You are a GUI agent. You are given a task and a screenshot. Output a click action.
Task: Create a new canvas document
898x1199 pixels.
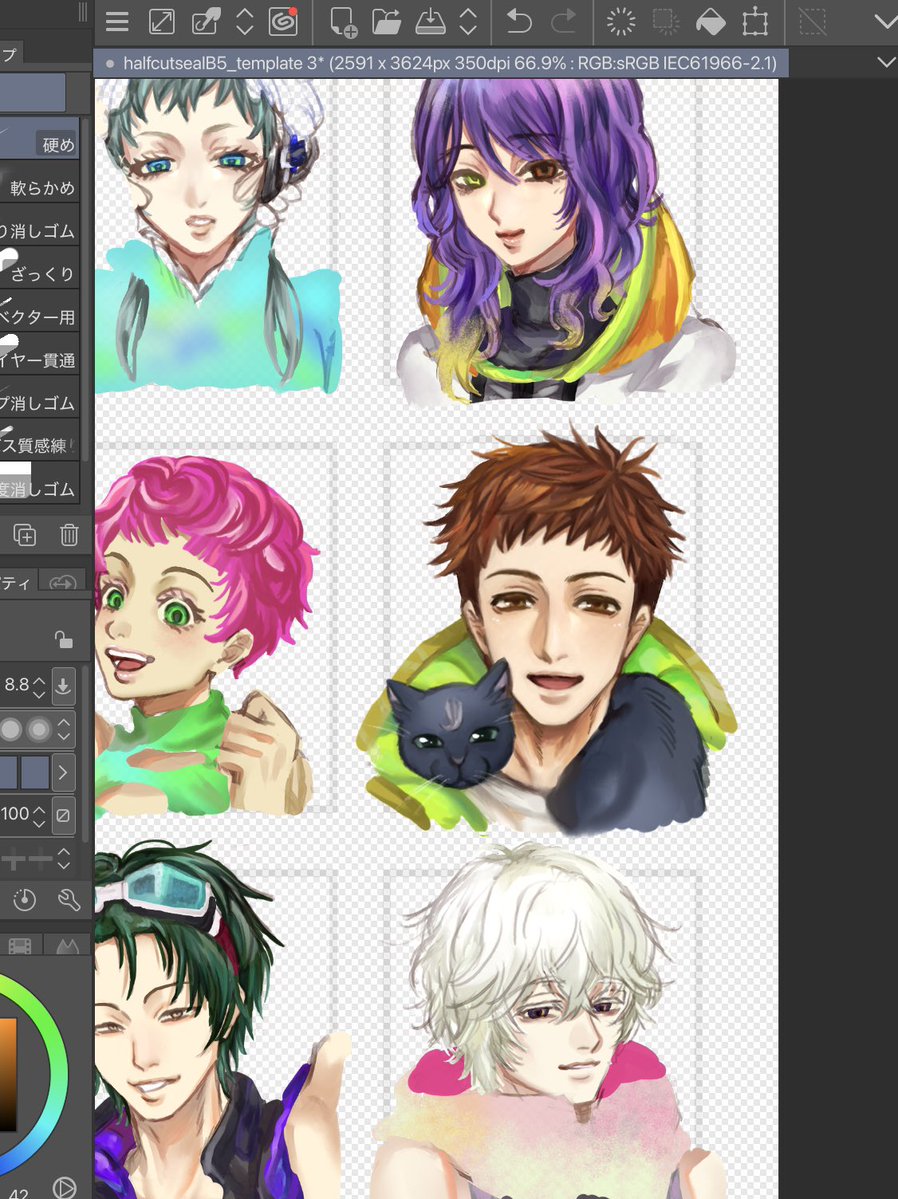click(x=343, y=21)
